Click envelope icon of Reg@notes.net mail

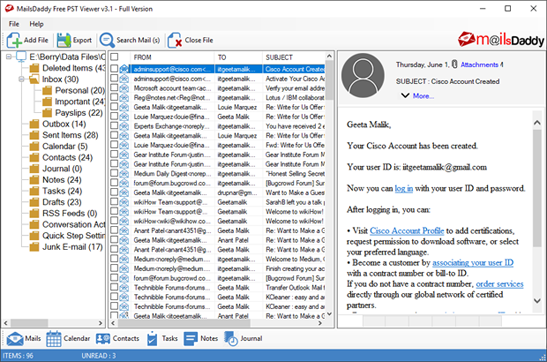124,98
